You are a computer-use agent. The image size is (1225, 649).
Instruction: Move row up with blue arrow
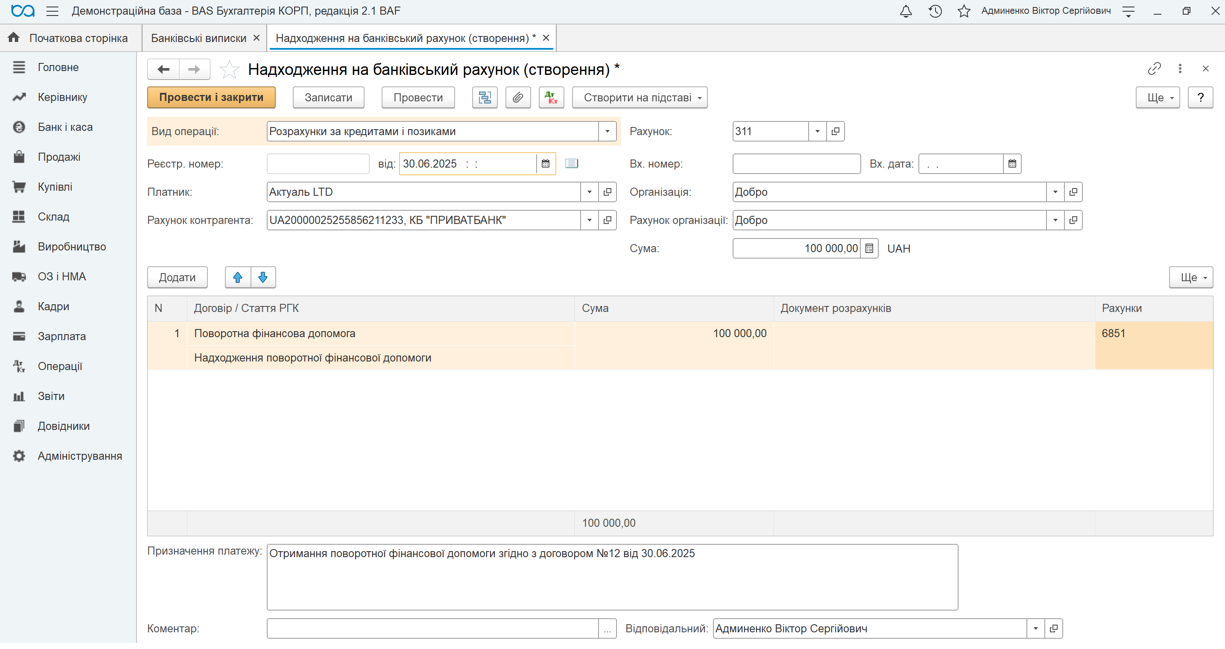pos(237,277)
